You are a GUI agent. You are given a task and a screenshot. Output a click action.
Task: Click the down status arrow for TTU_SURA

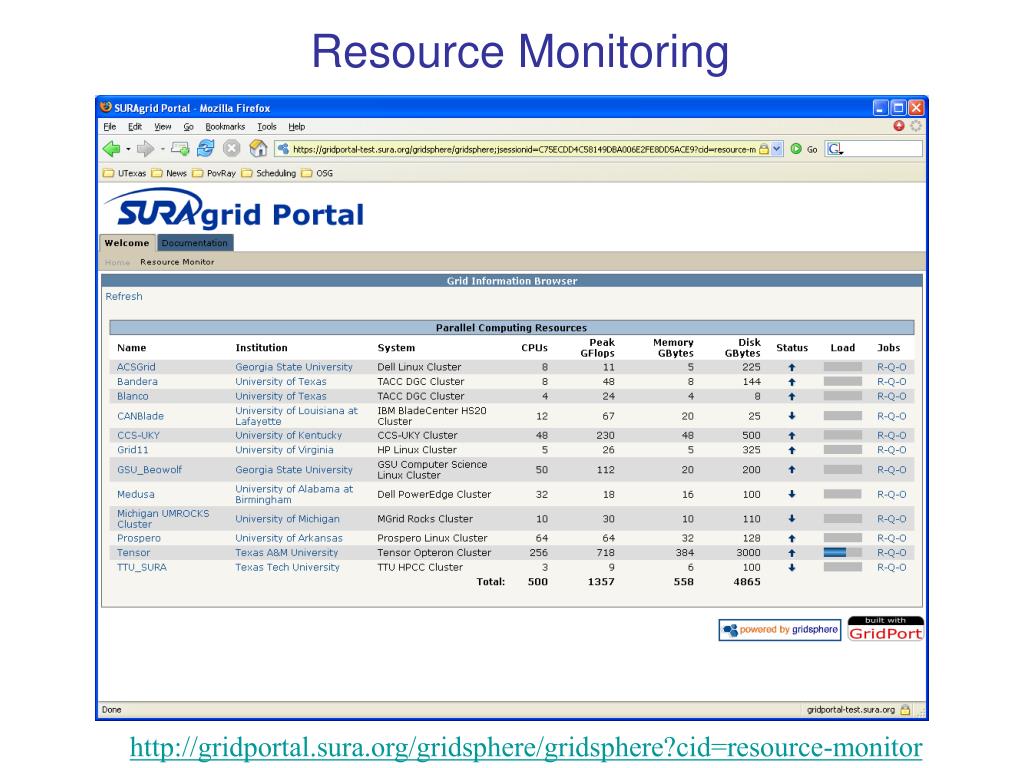click(792, 568)
